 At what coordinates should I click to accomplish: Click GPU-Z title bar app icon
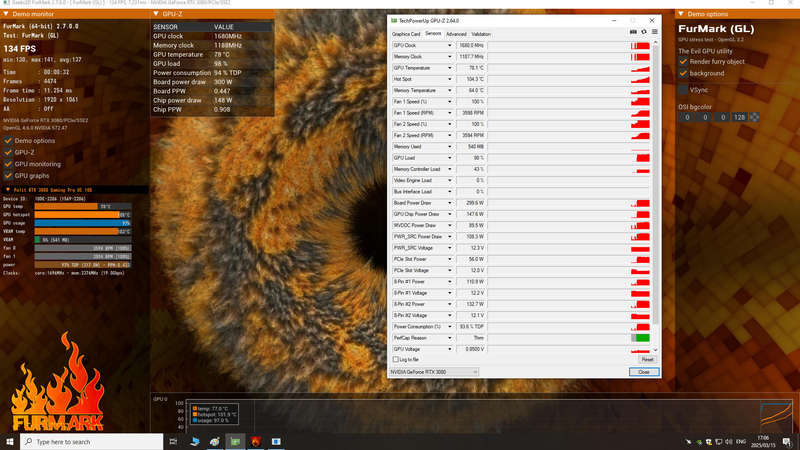pos(394,20)
